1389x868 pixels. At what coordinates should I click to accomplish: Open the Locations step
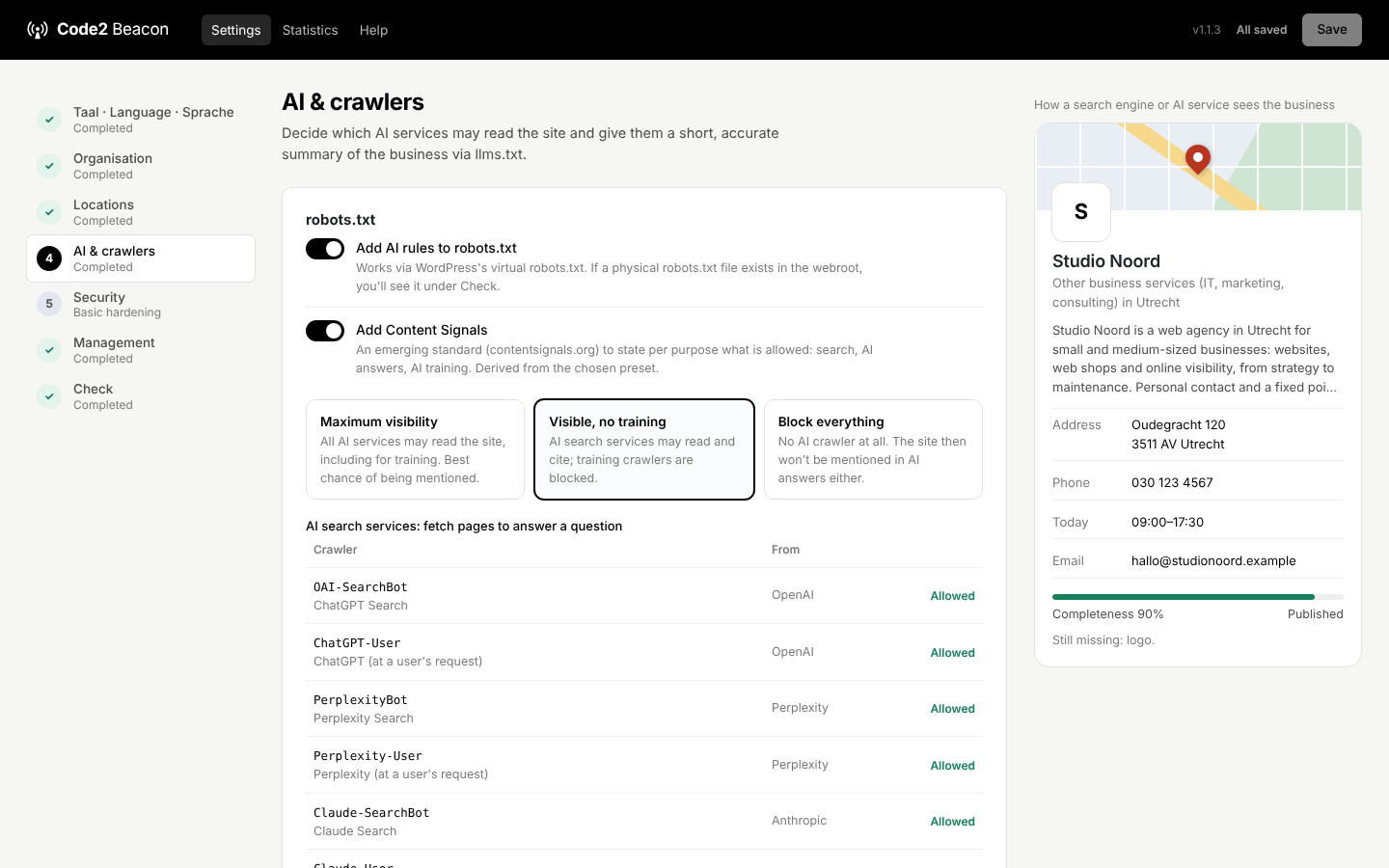tap(141, 212)
